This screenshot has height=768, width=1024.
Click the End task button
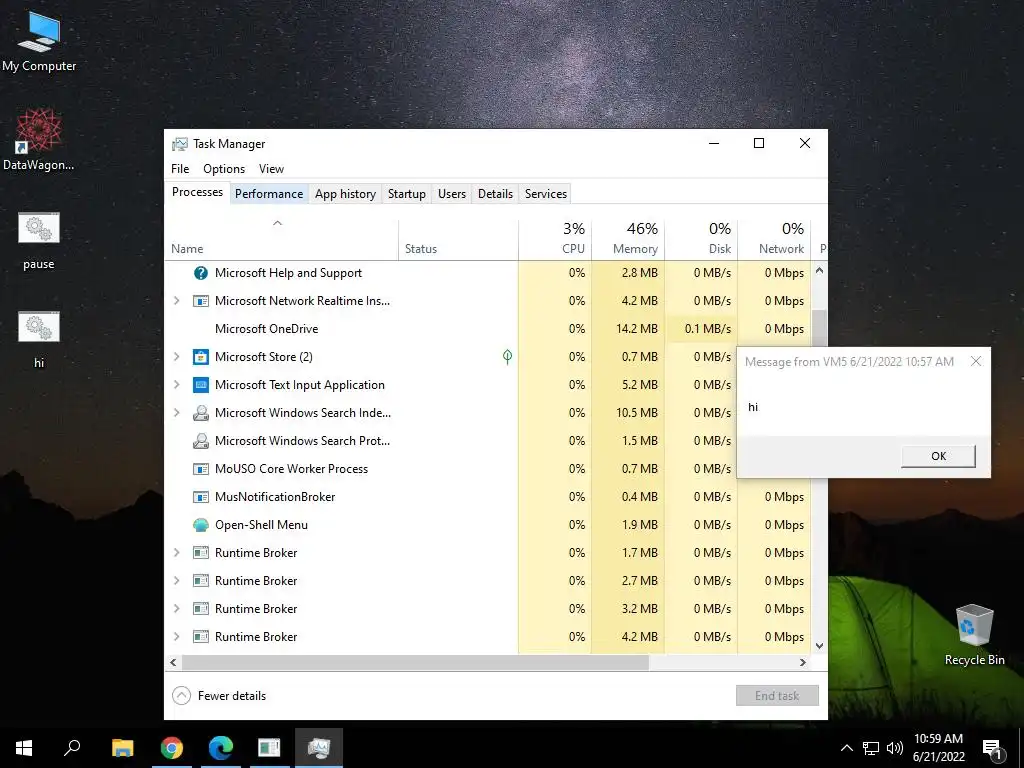[777, 696]
